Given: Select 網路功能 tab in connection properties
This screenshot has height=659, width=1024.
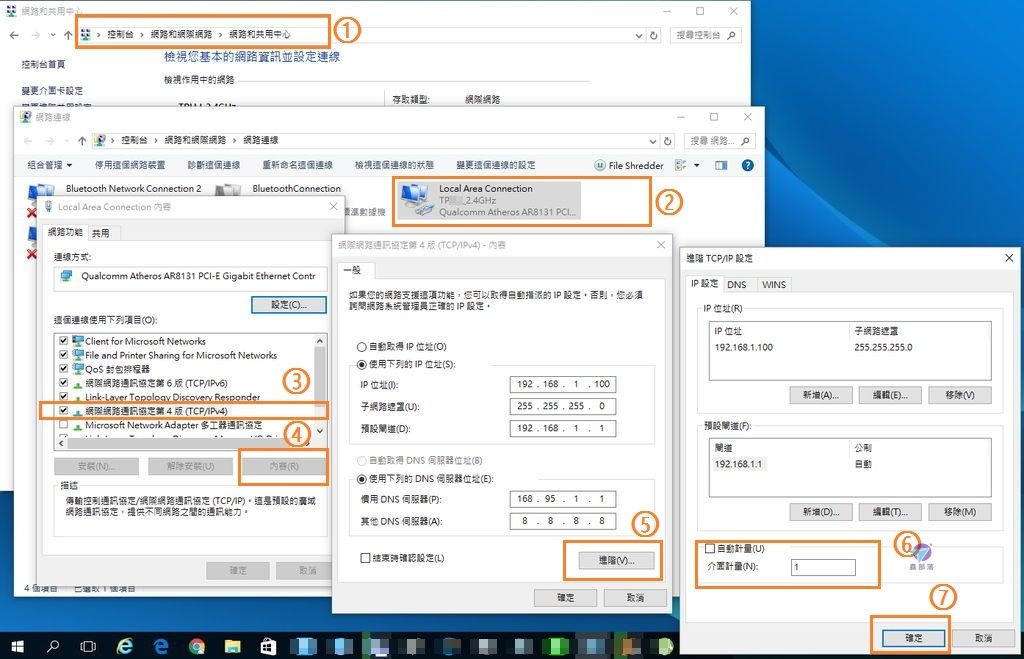Looking at the screenshot, I should (x=65, y=232).
